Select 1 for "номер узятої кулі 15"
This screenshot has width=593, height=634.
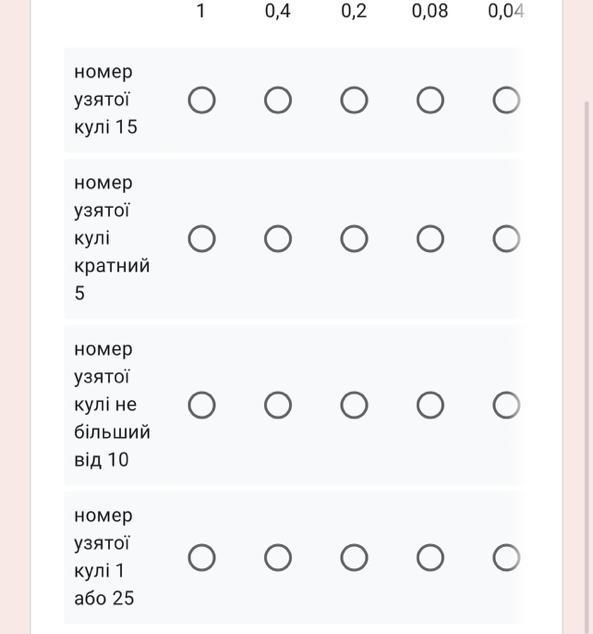tap(202, 100)
